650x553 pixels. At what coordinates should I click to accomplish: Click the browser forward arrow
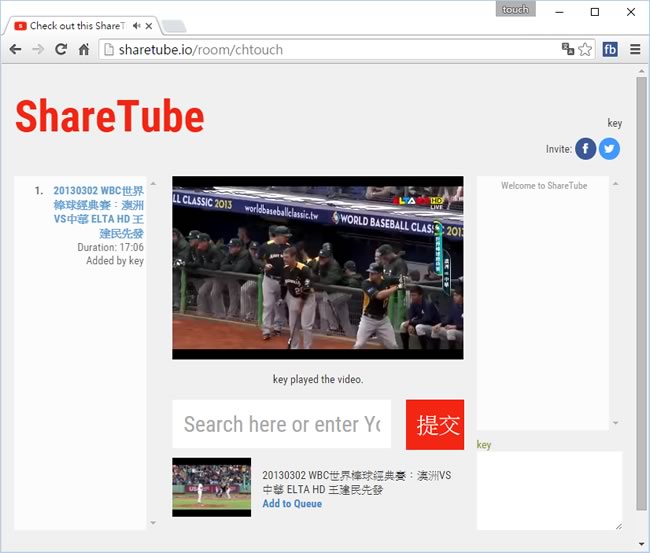38,50
